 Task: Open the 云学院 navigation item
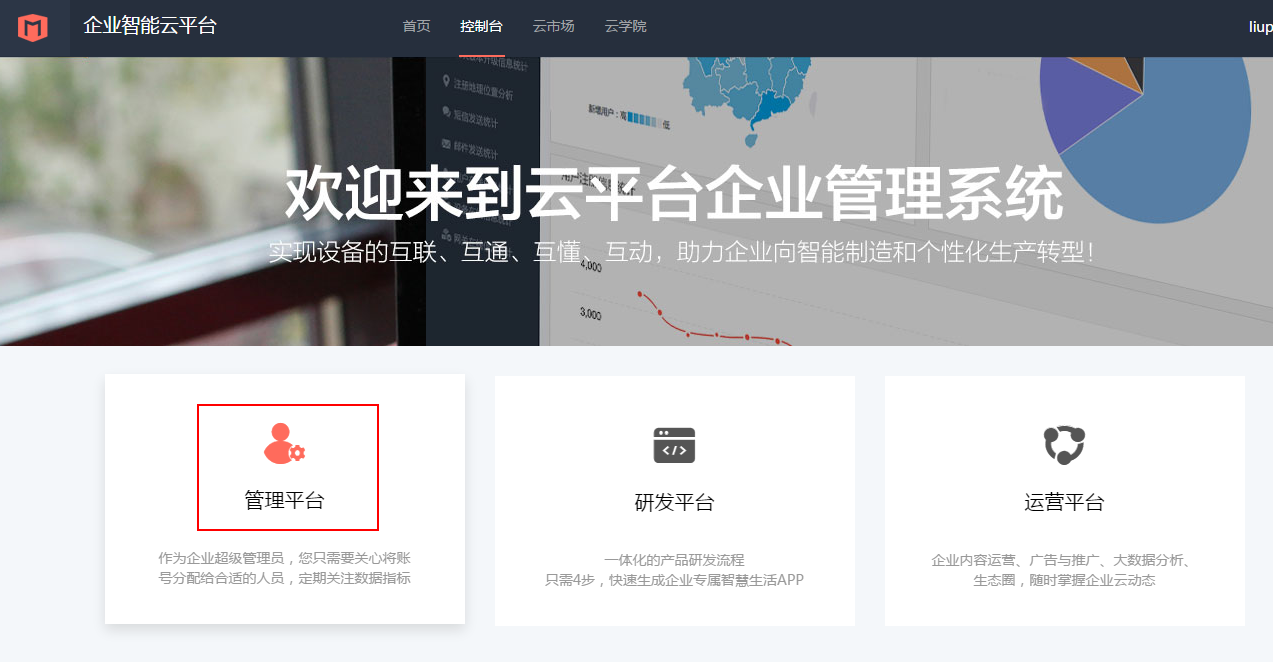tap(625, 27)
